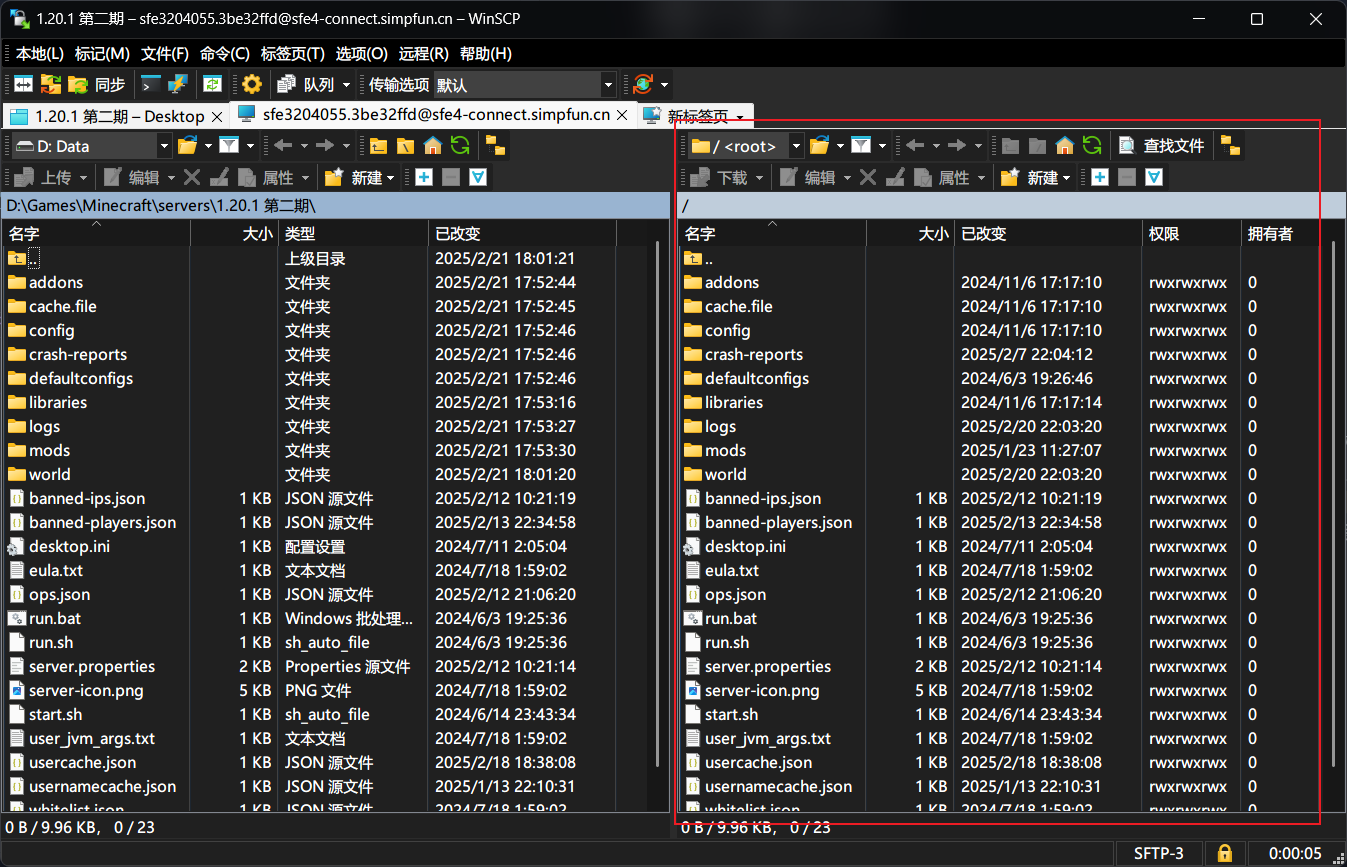Open terminal console from the toolbar
Screen dimensions: 1347x867
pos(151,85)
